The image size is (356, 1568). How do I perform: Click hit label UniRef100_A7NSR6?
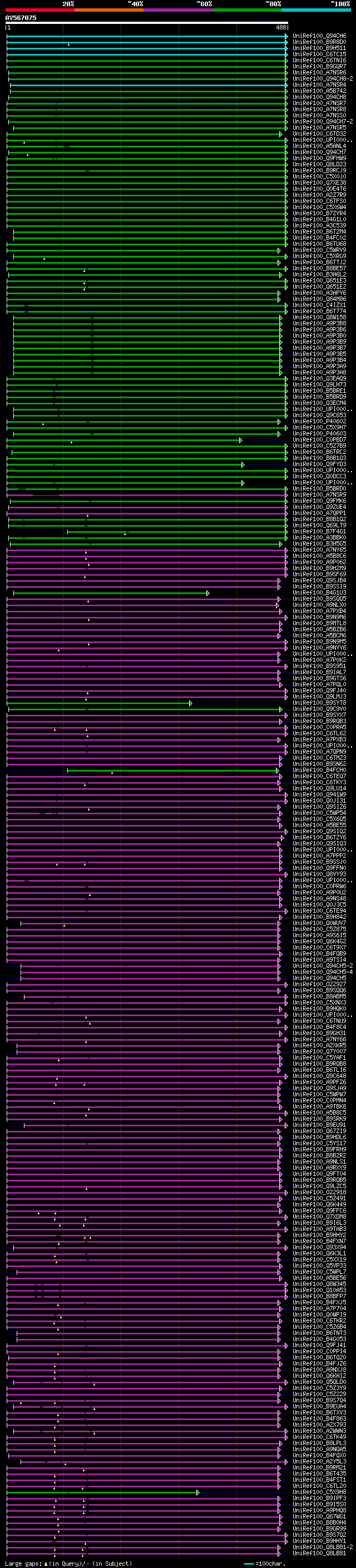(319, 72)
